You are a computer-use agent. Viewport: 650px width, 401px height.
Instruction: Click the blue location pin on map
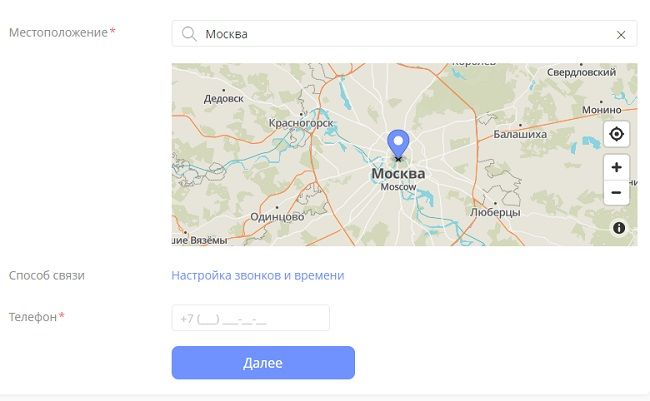[x=398, y=145]
